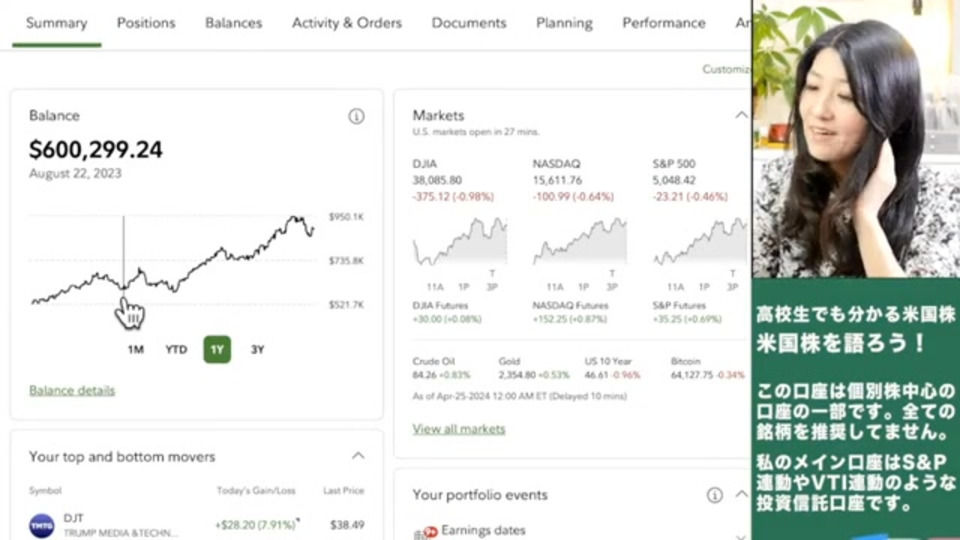
Task: Click the NASDAQ mini chart
Action: [579, 241]
